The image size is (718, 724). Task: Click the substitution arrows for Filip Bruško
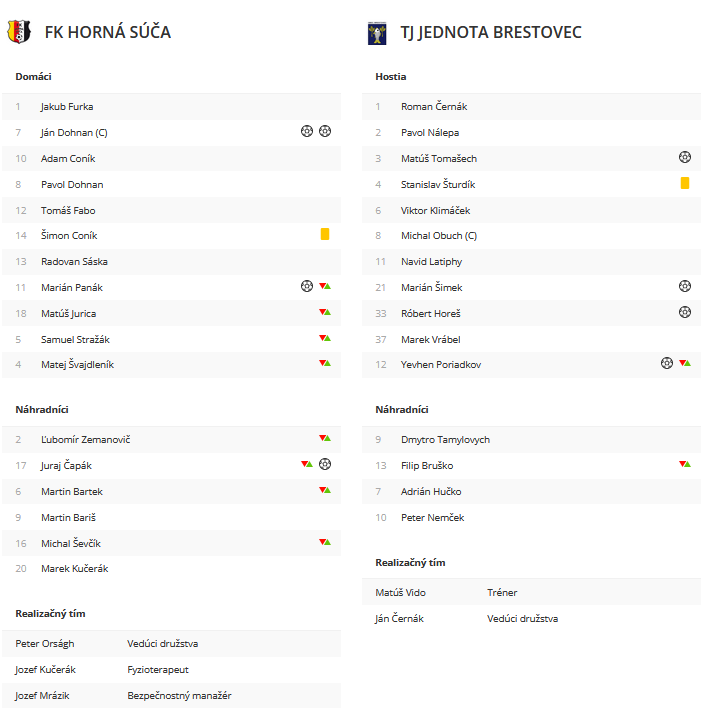684,464
